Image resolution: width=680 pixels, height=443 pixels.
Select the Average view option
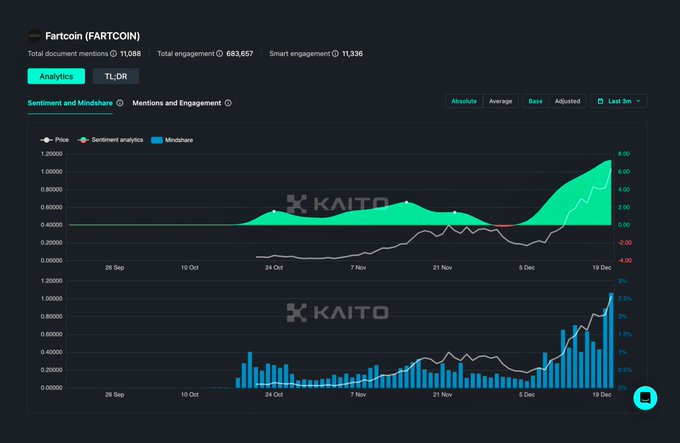click(500, 101)
